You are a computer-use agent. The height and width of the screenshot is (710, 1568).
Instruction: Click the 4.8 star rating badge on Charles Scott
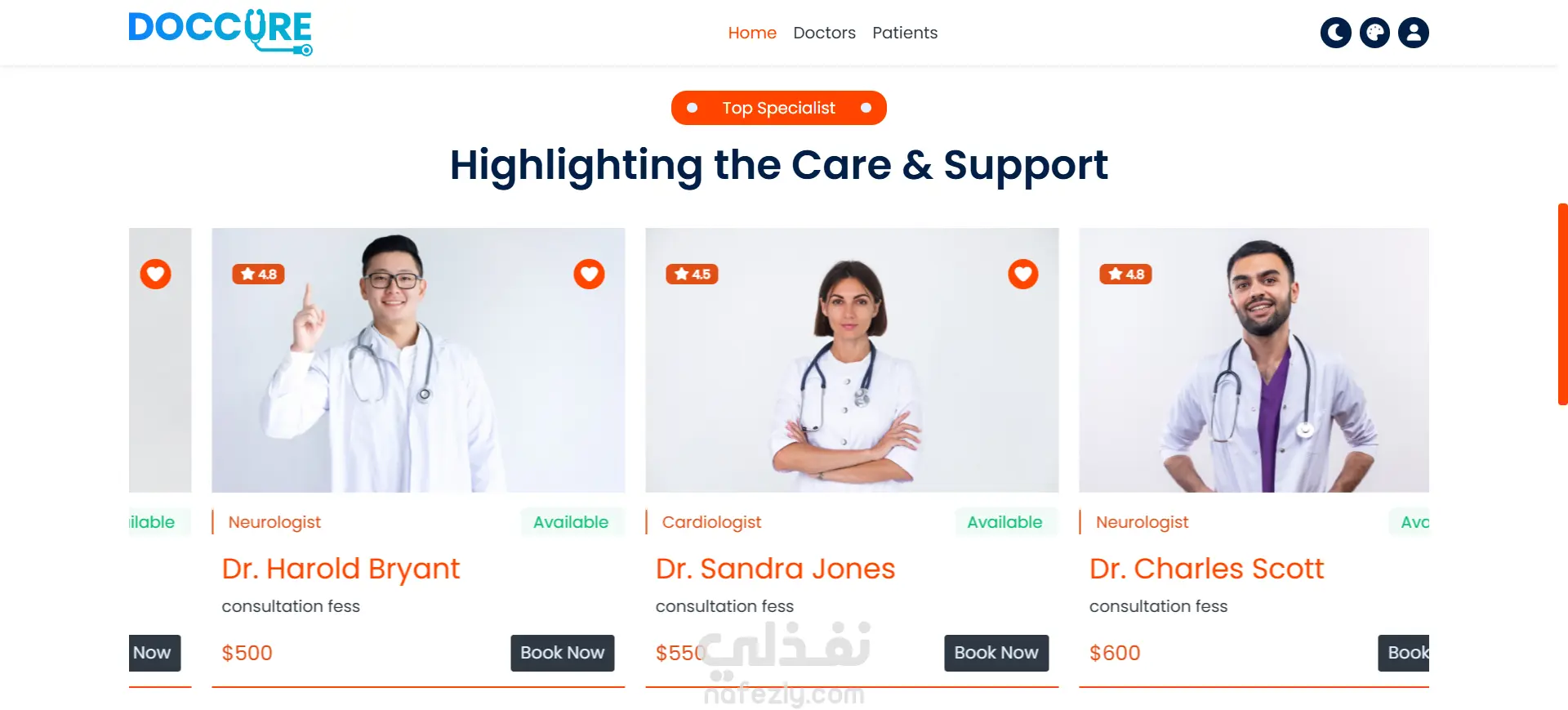[x=1126, y=275]
